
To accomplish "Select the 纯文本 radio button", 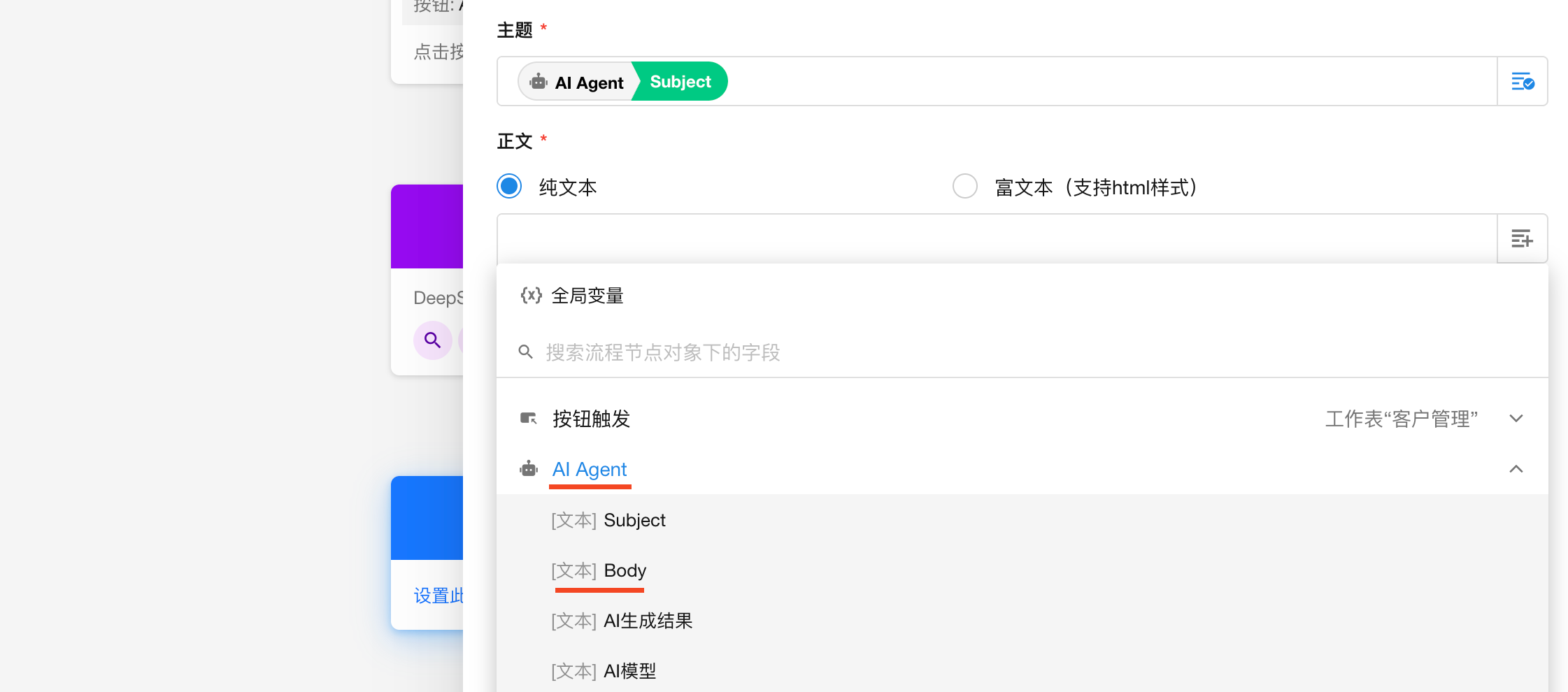I will click(x=509, y=187).
